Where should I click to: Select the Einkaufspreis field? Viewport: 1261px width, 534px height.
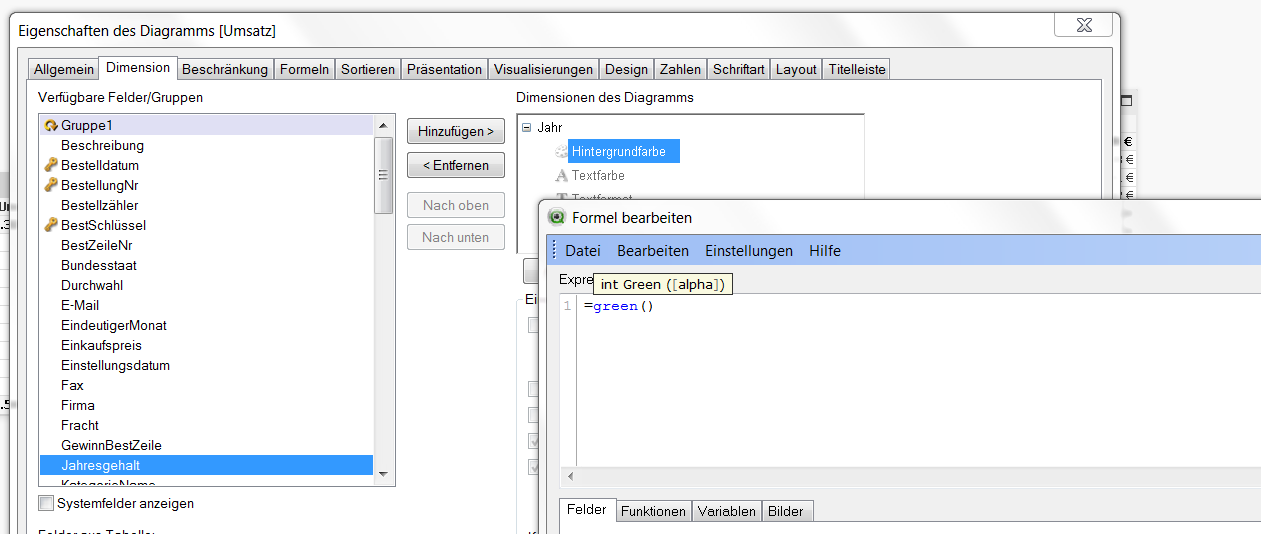point(206,345)
